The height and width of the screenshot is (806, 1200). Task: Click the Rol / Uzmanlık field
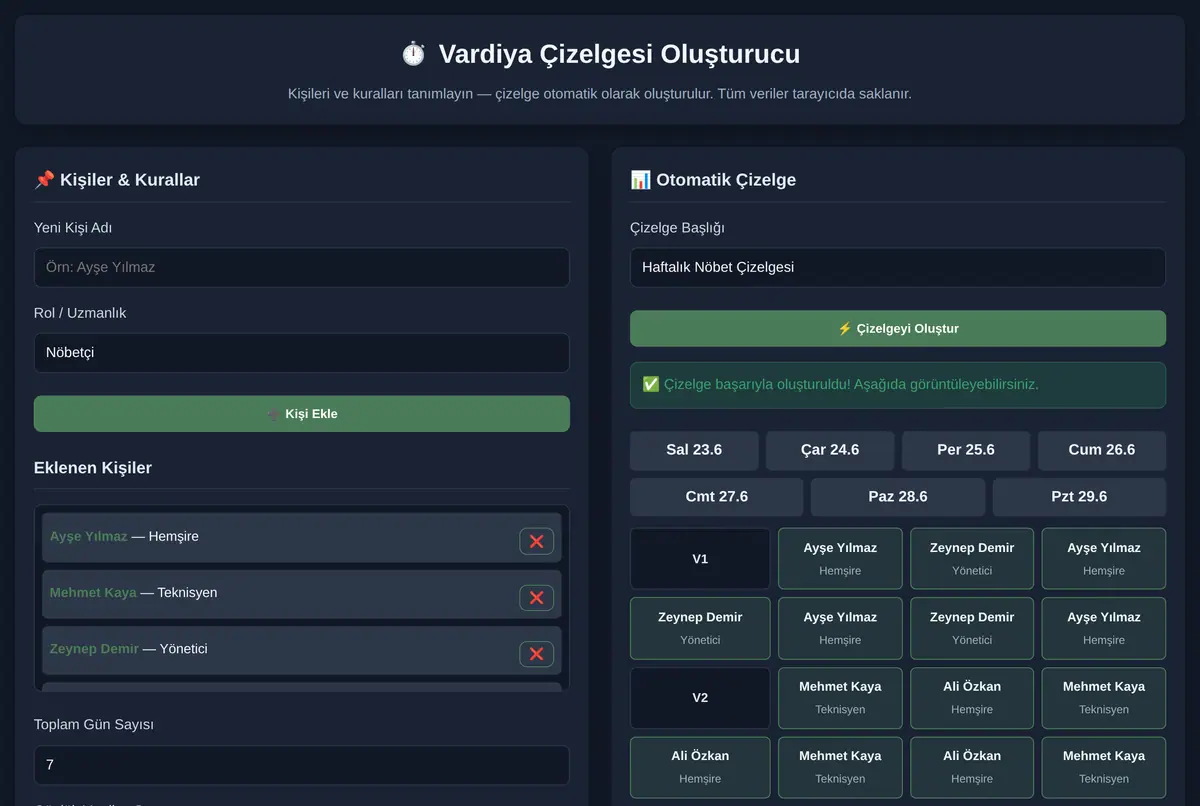pos(302,352)
